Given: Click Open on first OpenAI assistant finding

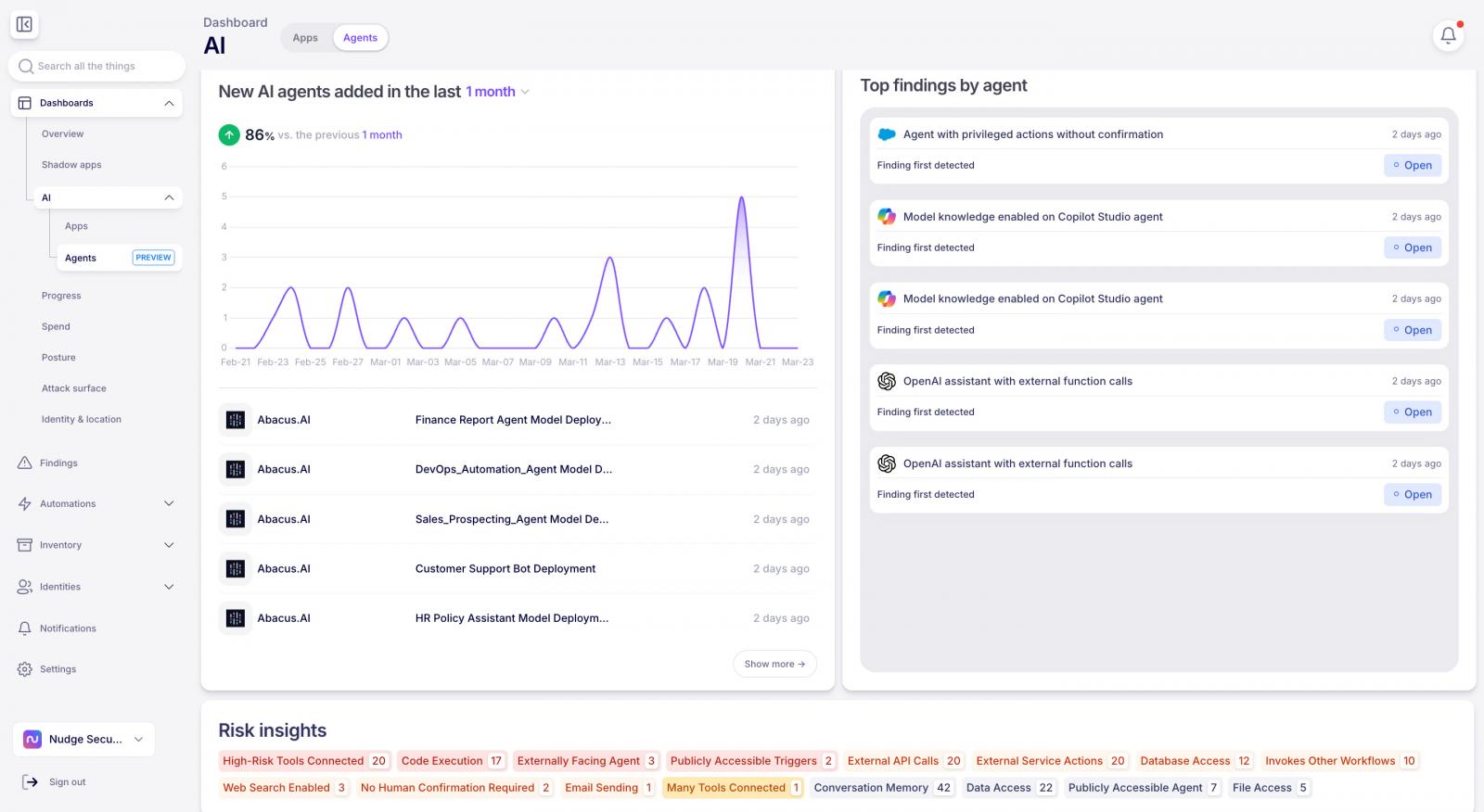Looking at the screenshot, I should 1413,412.
